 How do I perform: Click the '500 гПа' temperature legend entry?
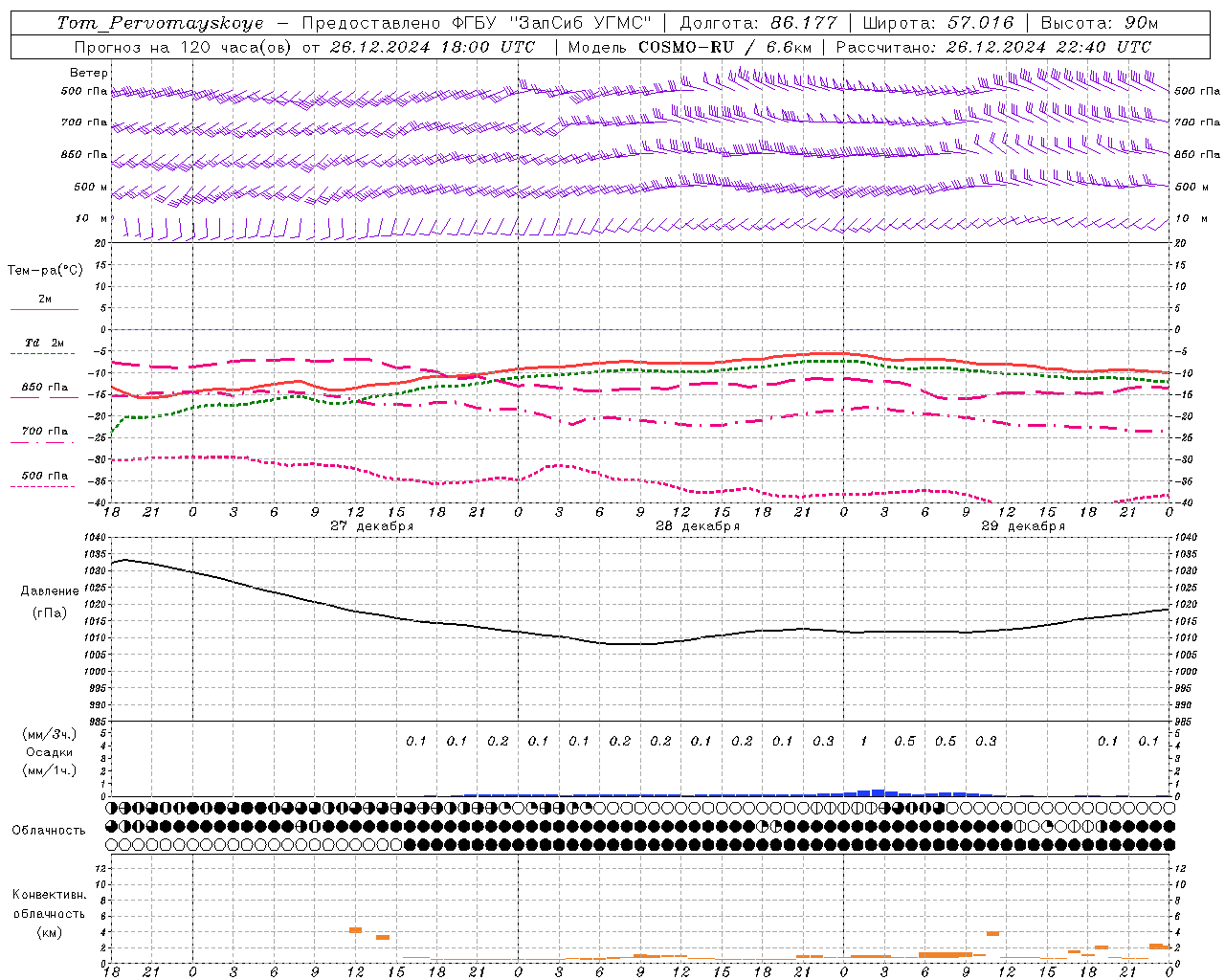click(x=44, y=475)
